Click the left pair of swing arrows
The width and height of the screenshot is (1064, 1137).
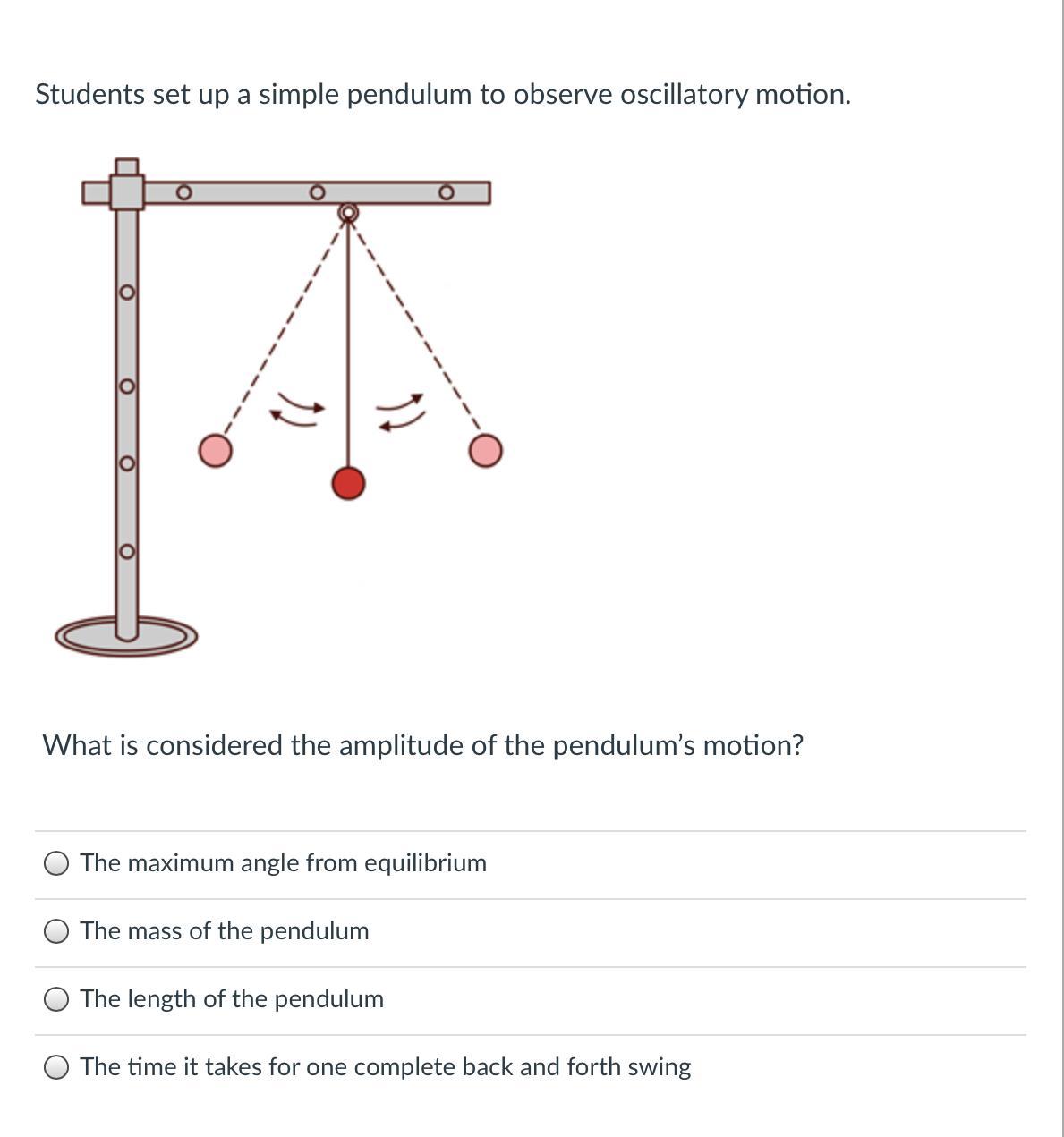(x=296, y=408)
